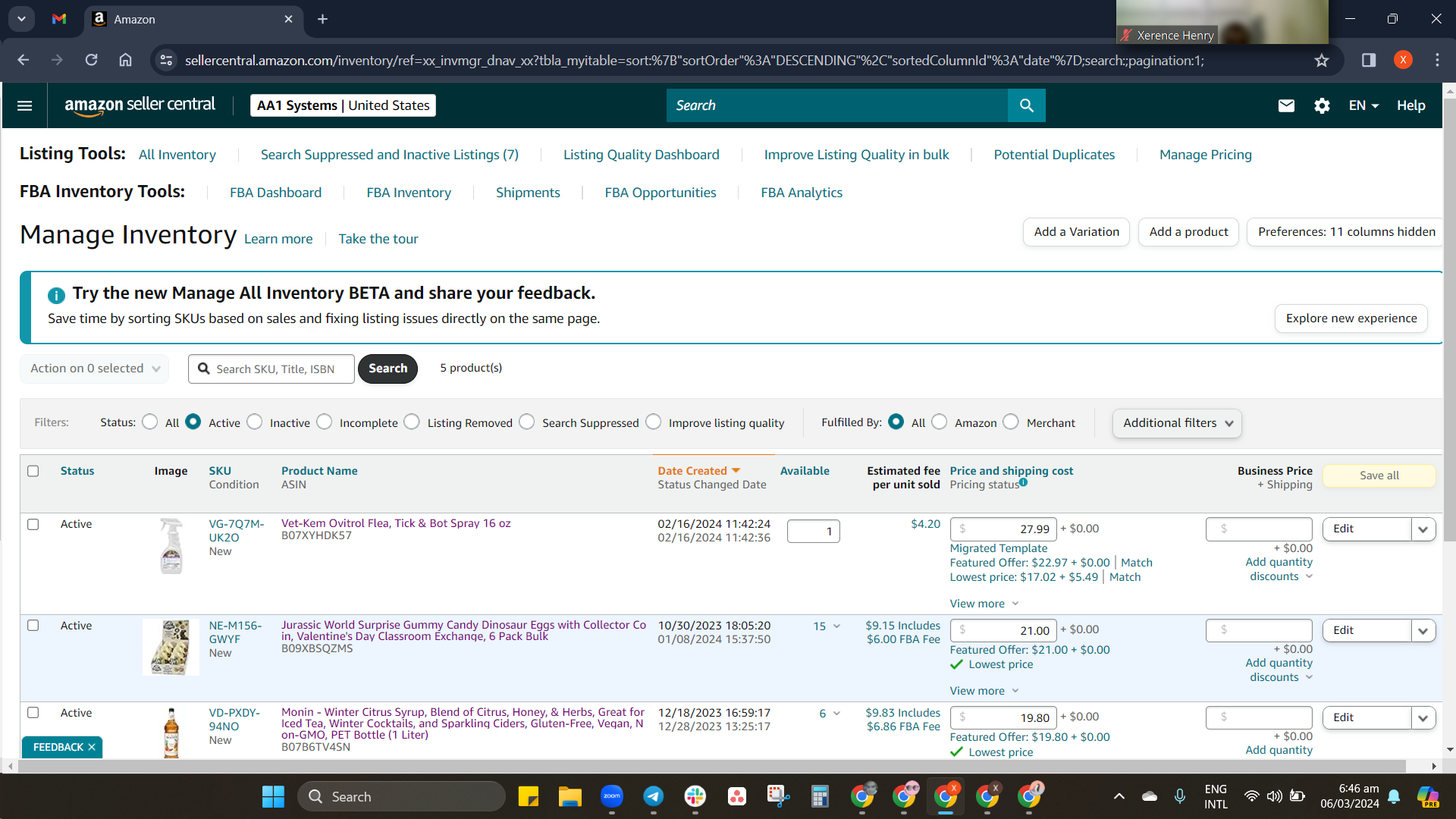The width and height of the screenshot is (1456, 819).
Task: Expand View more under Jurassic World pricing
Action: click(x=984, y=691)
